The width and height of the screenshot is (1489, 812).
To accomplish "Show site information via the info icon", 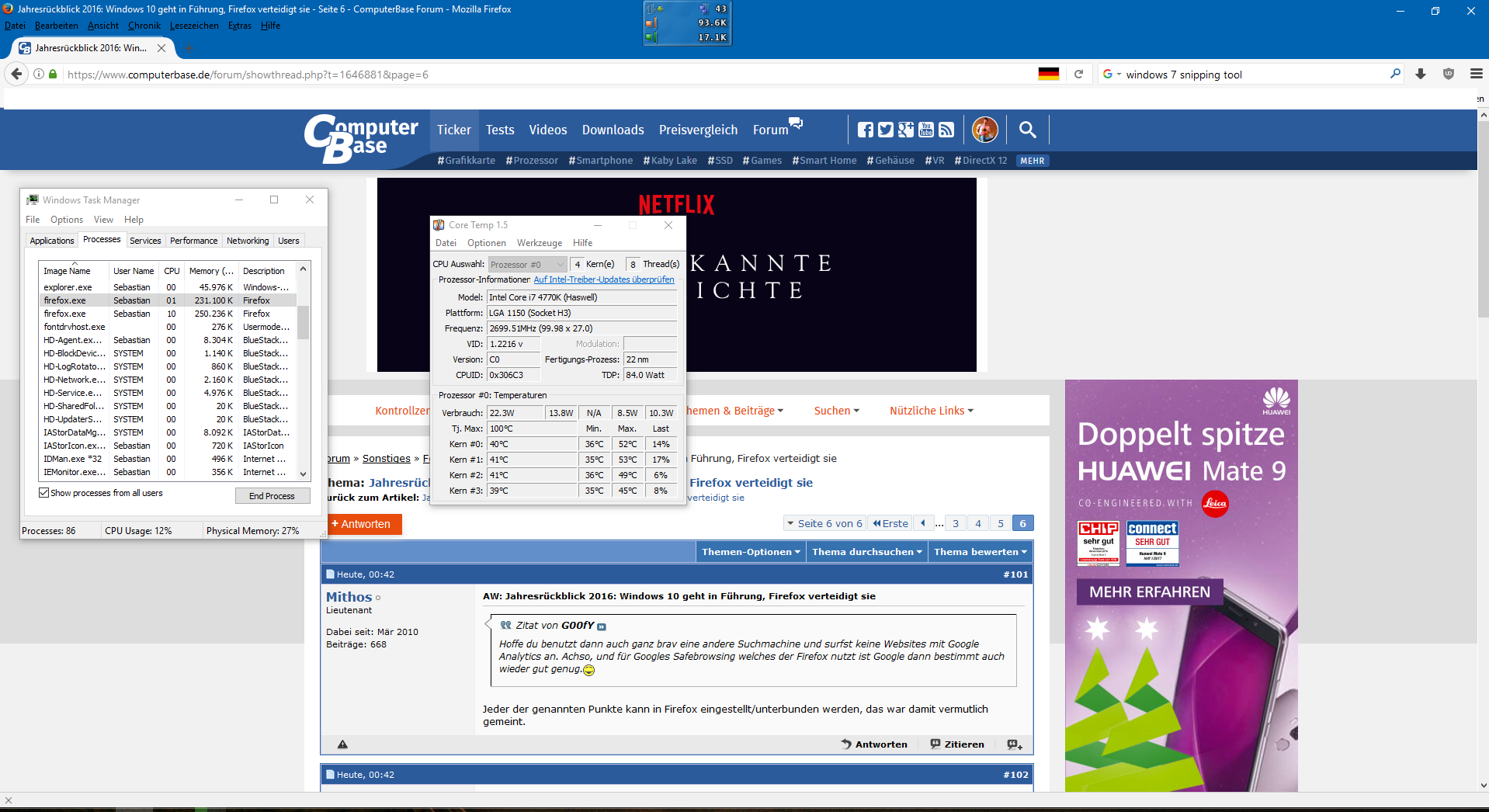I will 39,75.
